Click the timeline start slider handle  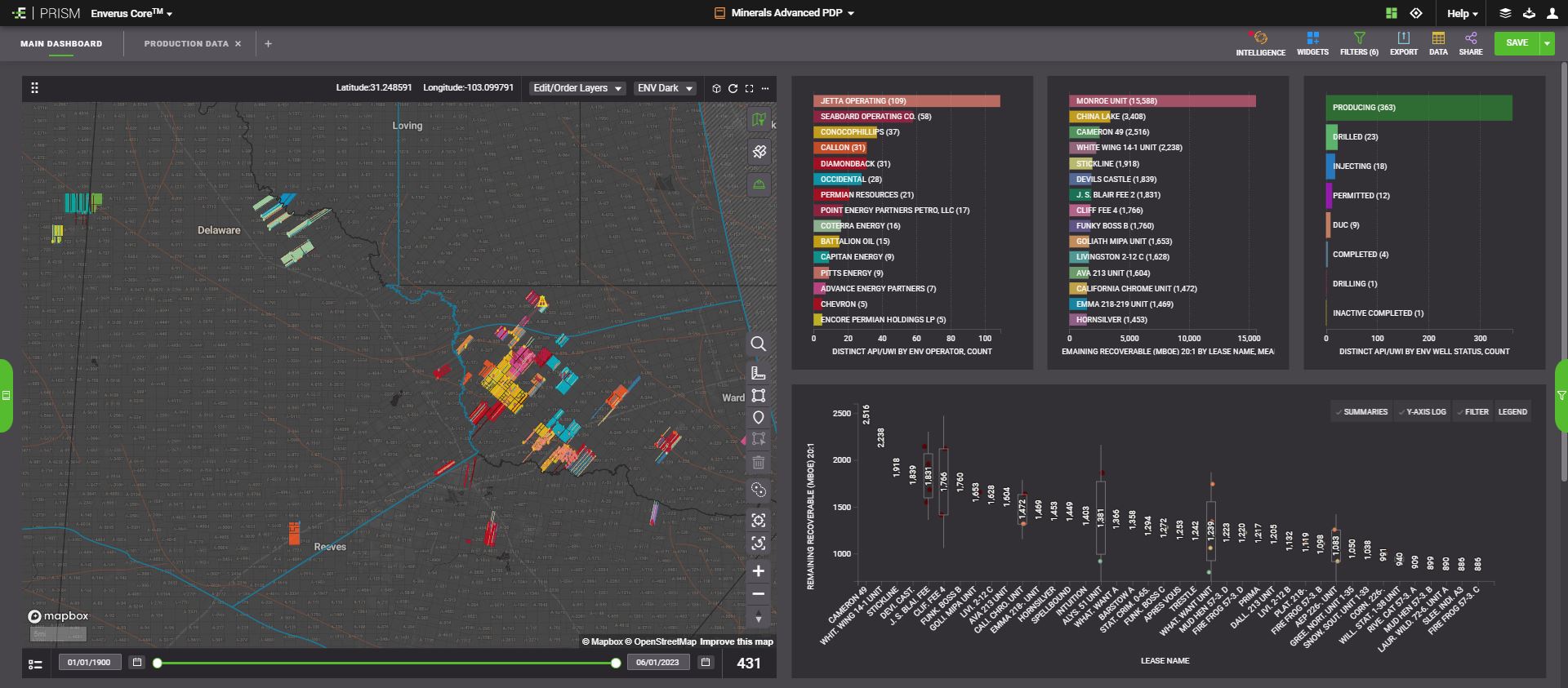pyautogui.click(x=158, y=664)
